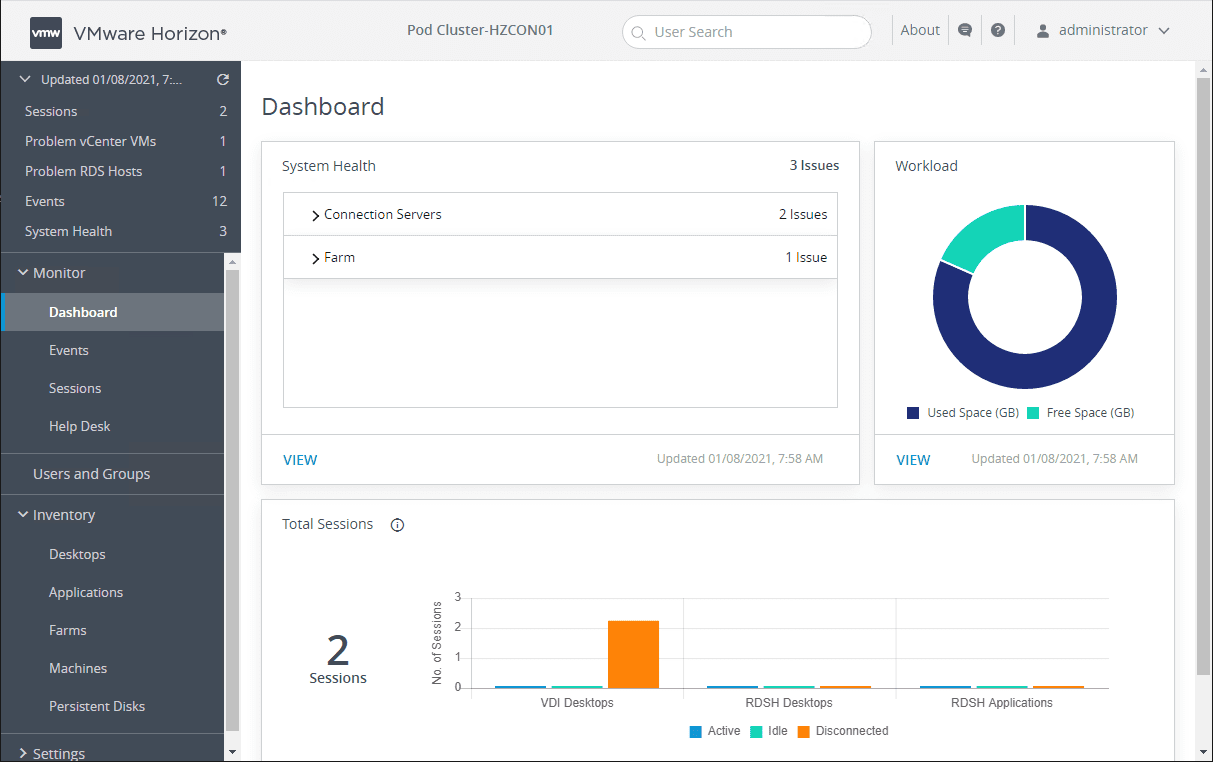The height and width of the screenshot is (762, 1213).
Task: Click the 'RDSH Desktops' chart axis label
Action: click(789, 703)
